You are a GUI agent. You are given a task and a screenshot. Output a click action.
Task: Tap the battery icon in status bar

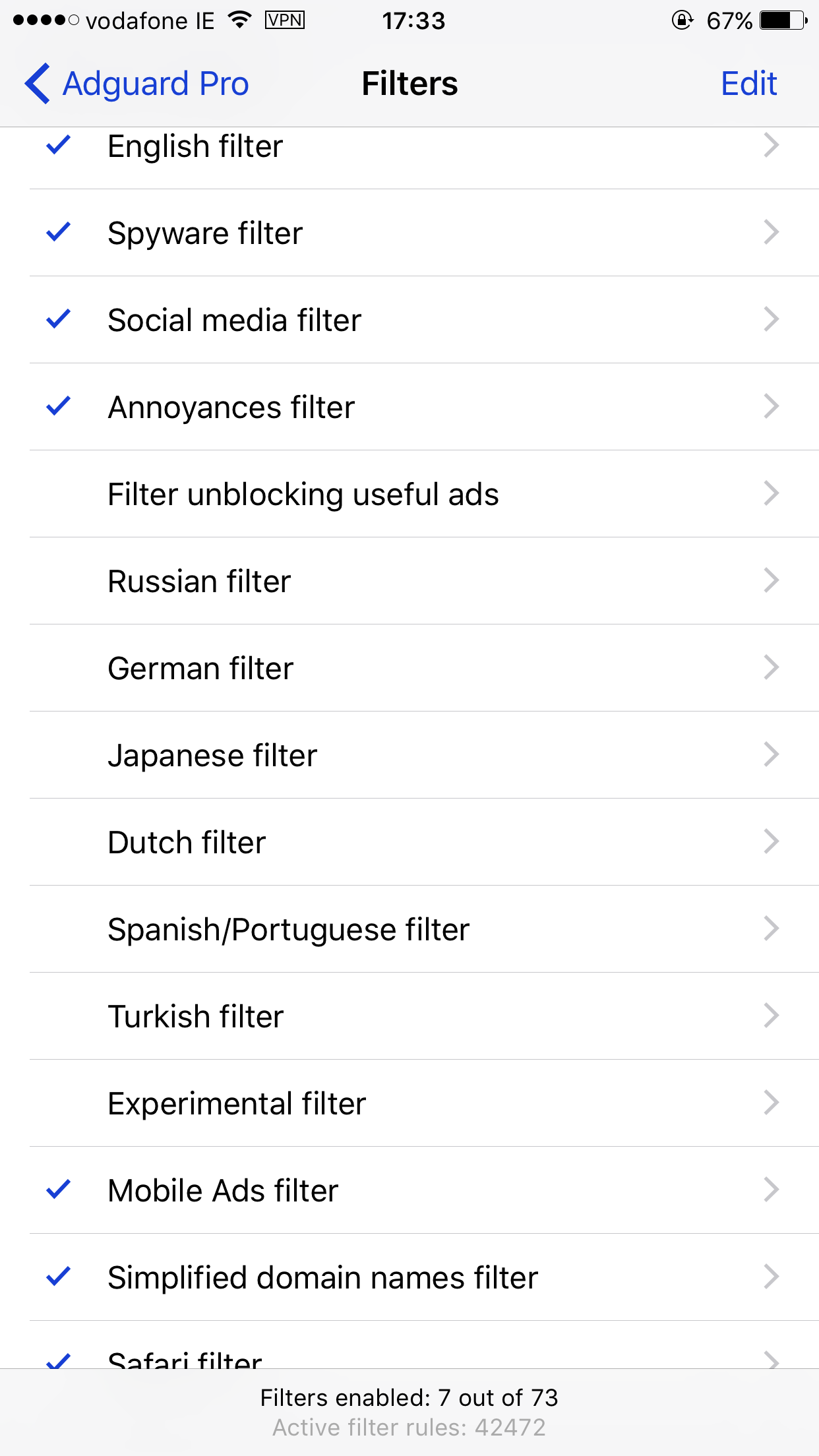[783, 20]
